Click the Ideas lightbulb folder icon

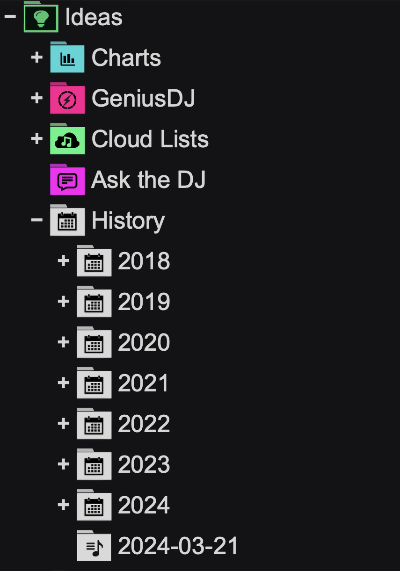(x=41, y=17)
